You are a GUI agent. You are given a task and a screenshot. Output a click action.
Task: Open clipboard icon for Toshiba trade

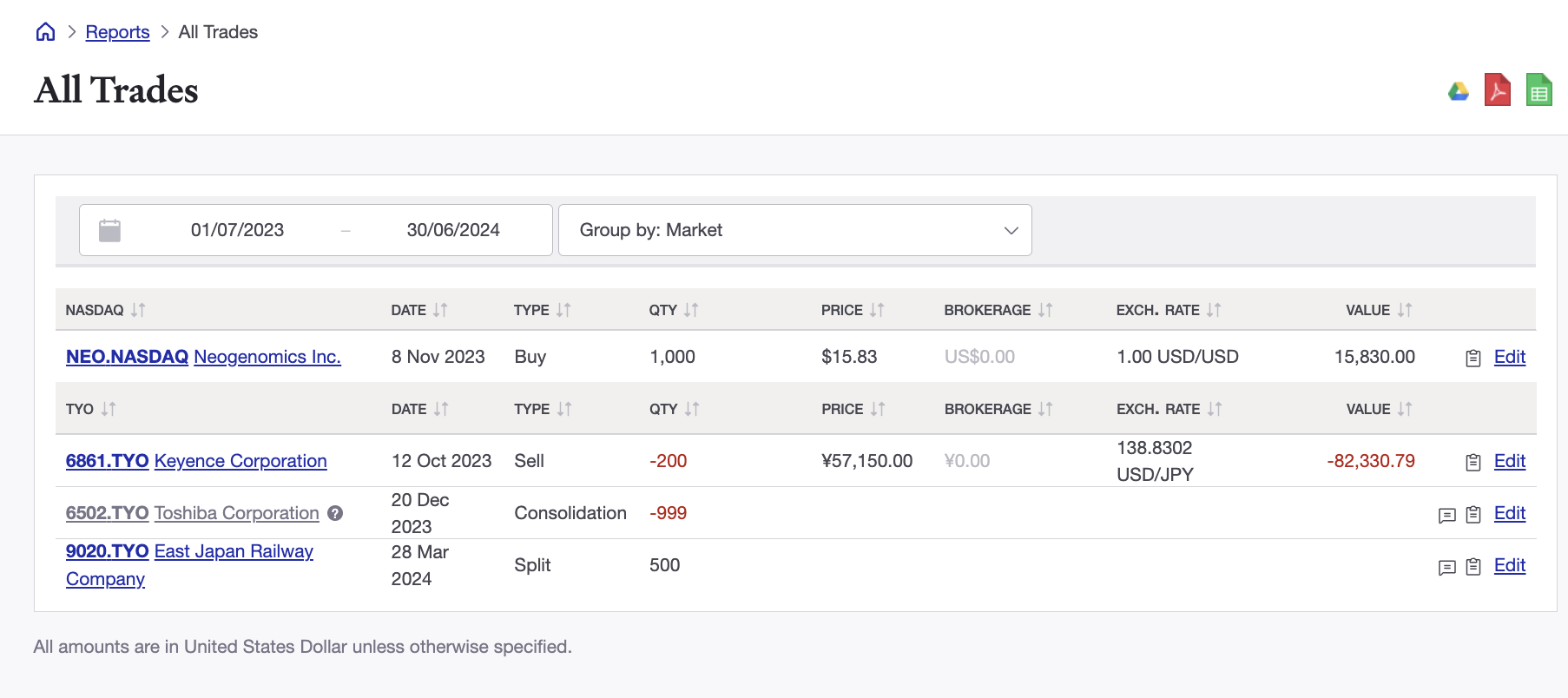click(x=1473, y=514)
